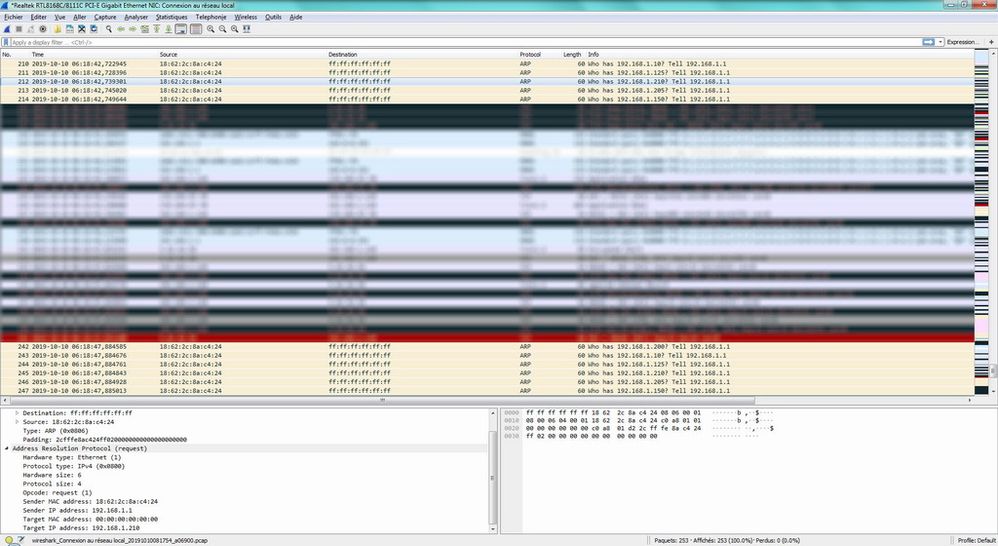Open the Capture menu
This screenshot has height=546, width=998.
coord(105,17)
